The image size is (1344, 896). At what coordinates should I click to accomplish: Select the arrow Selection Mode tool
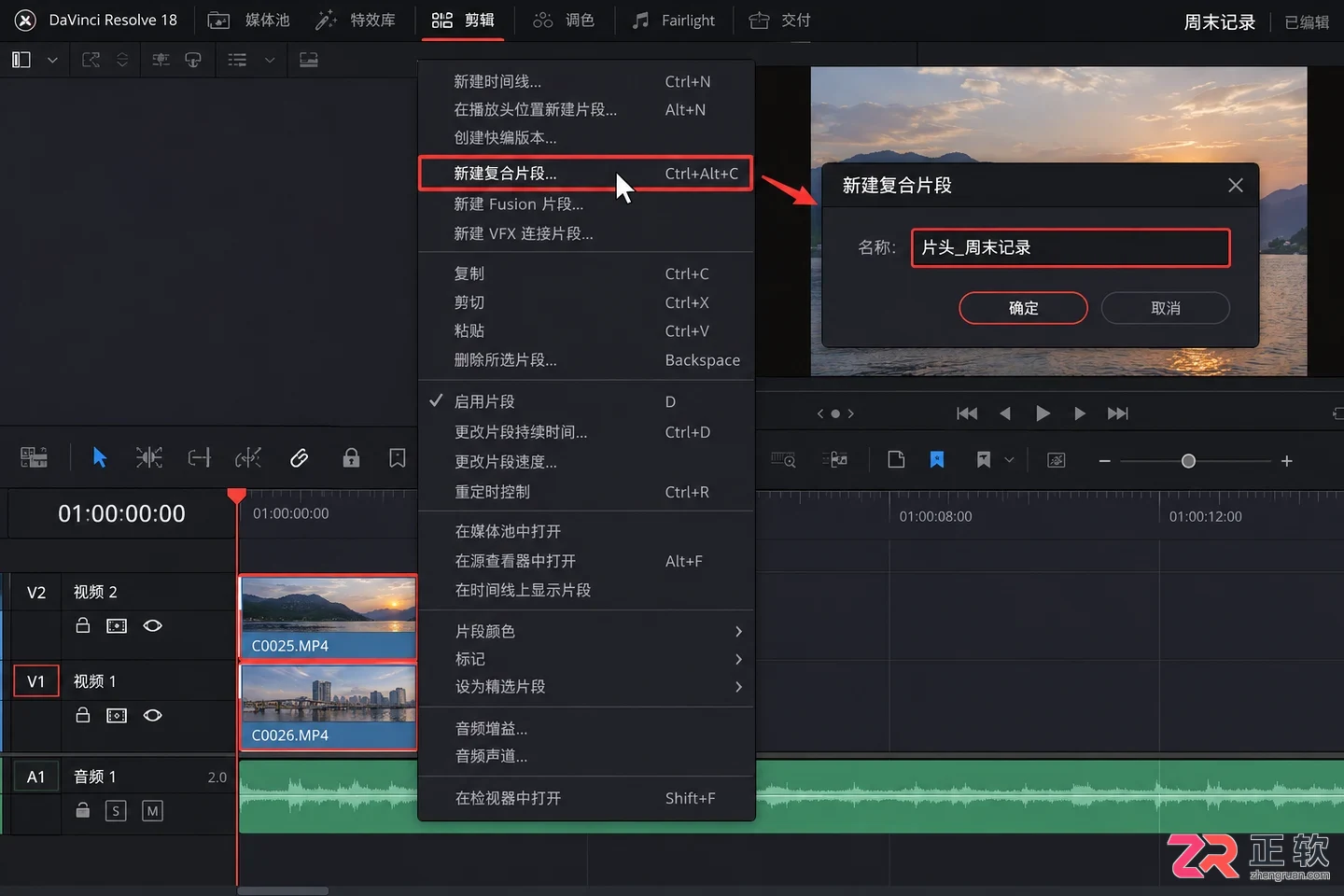pyautogui.click(x=100, y=457)
